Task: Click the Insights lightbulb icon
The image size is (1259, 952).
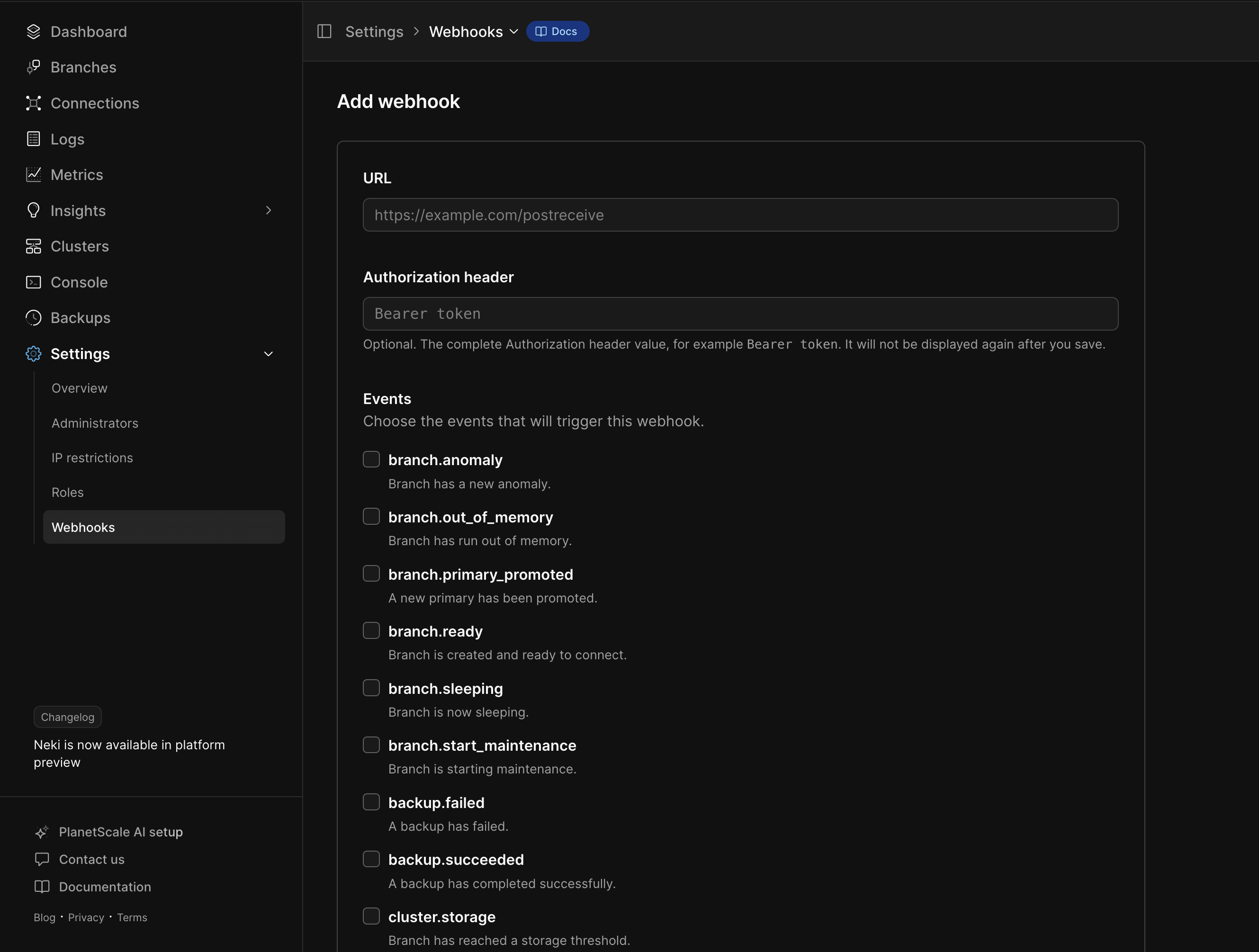Action: [x=34, y=211]
